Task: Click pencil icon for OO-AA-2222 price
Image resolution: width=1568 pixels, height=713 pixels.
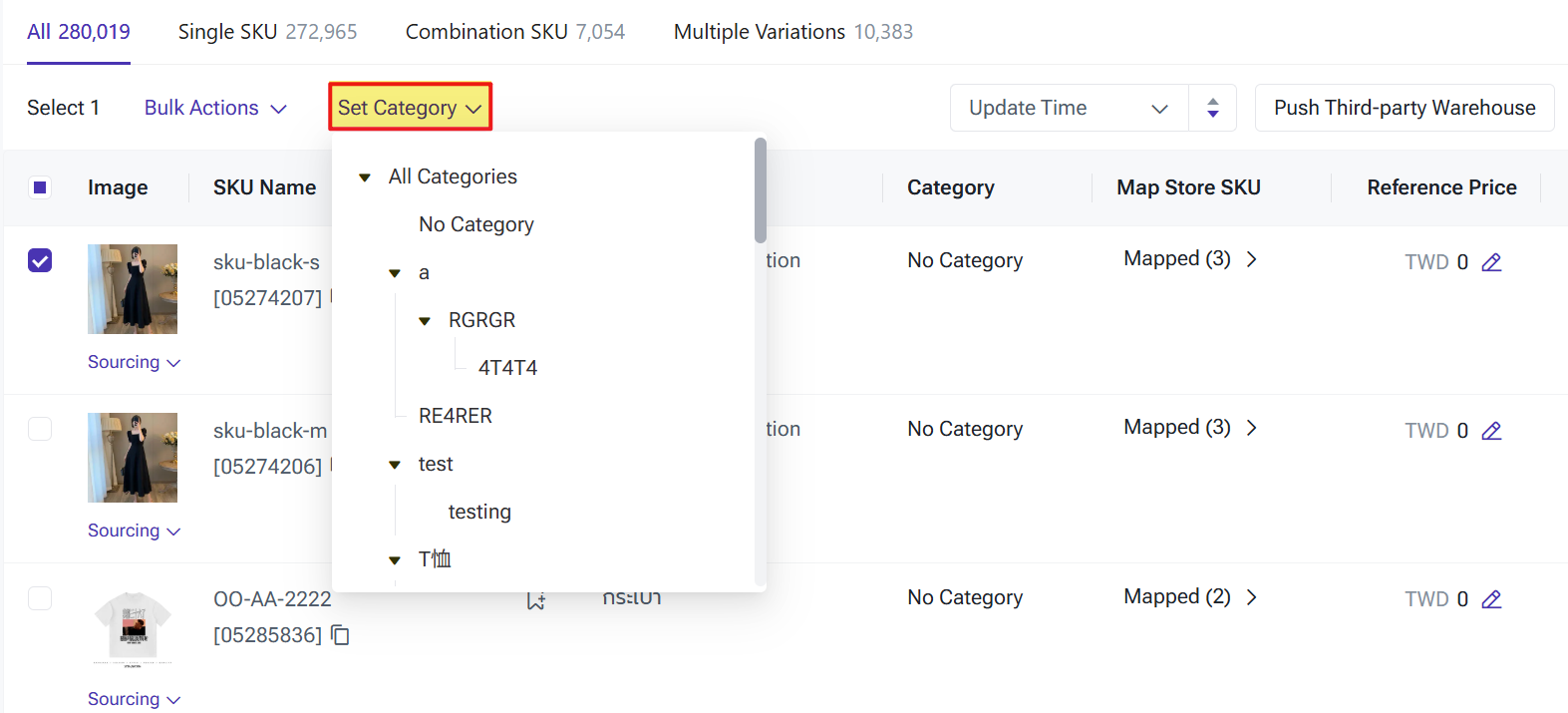Action: tap(1491, 599)
